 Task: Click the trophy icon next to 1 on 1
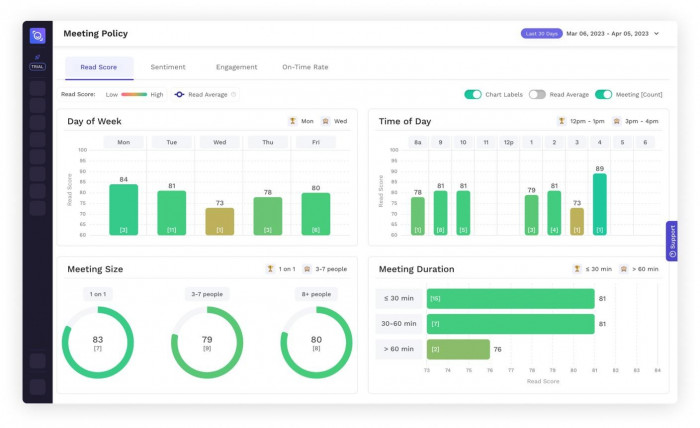click(270, 269)
